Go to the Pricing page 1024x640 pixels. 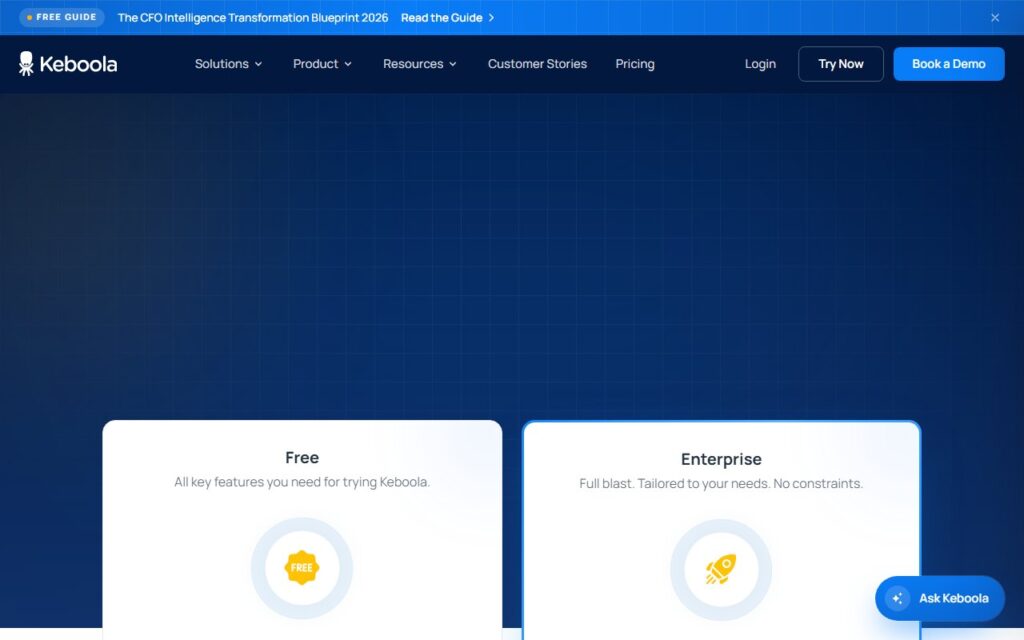(x=635, y=64)
